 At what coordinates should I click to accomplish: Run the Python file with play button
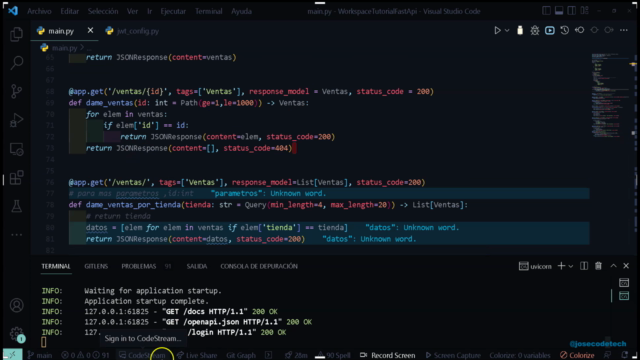497,31
